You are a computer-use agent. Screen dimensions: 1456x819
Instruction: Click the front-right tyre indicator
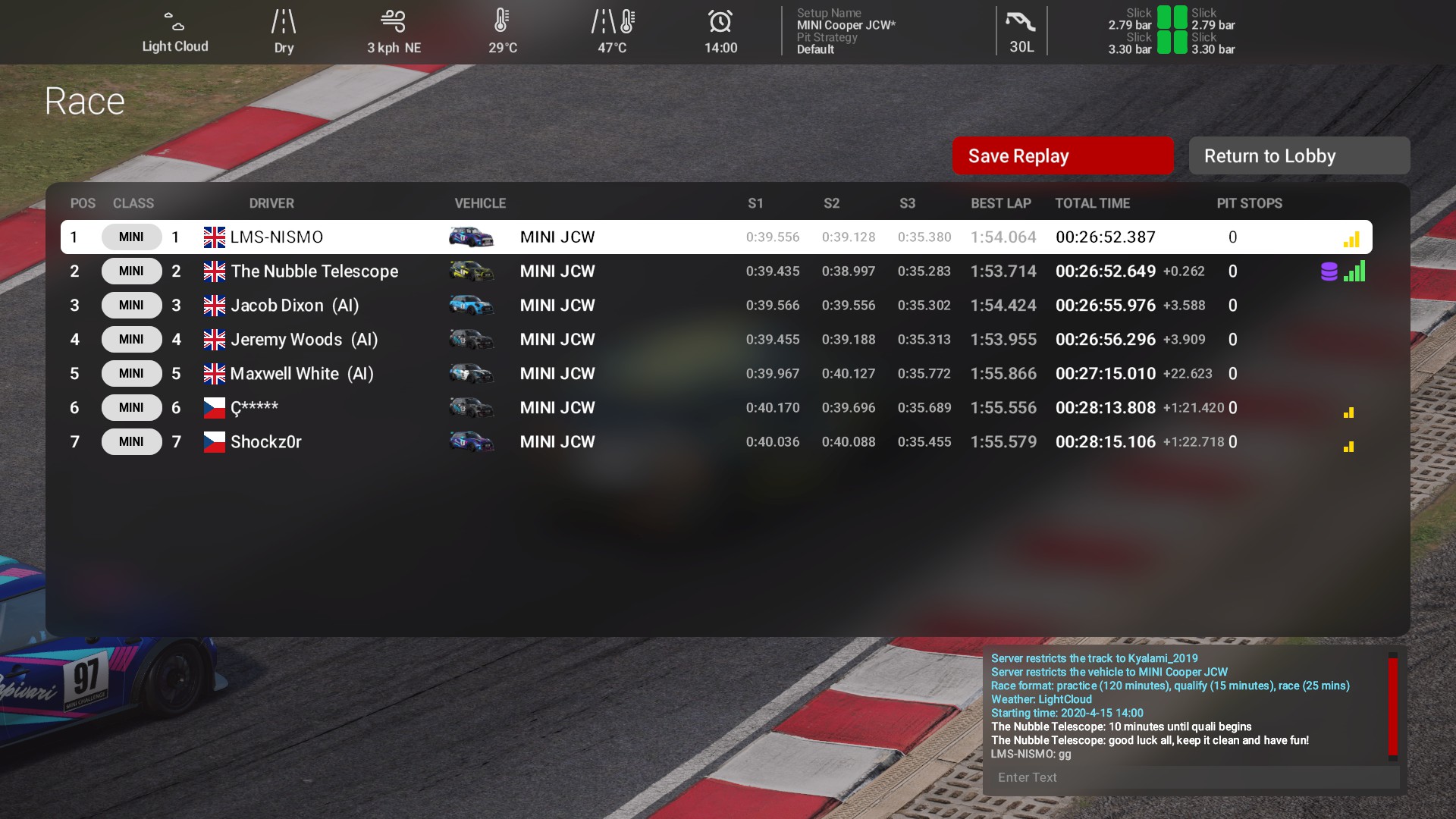1181,17
